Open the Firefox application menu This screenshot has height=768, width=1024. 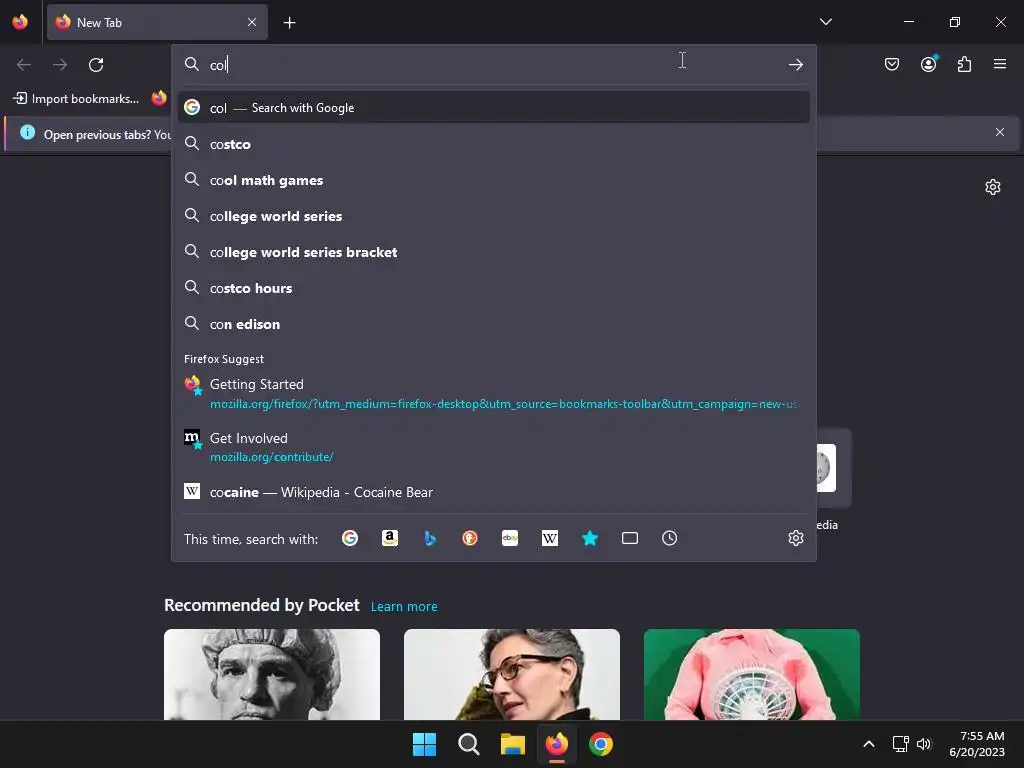pyautogui.click(x=1000, y=64)
